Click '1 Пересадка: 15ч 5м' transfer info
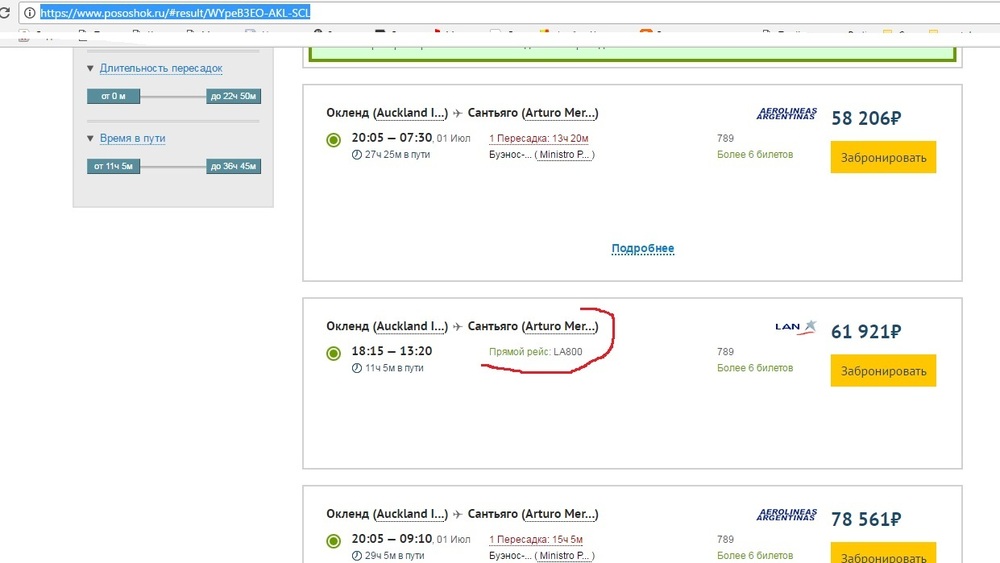 click(536, 539)
